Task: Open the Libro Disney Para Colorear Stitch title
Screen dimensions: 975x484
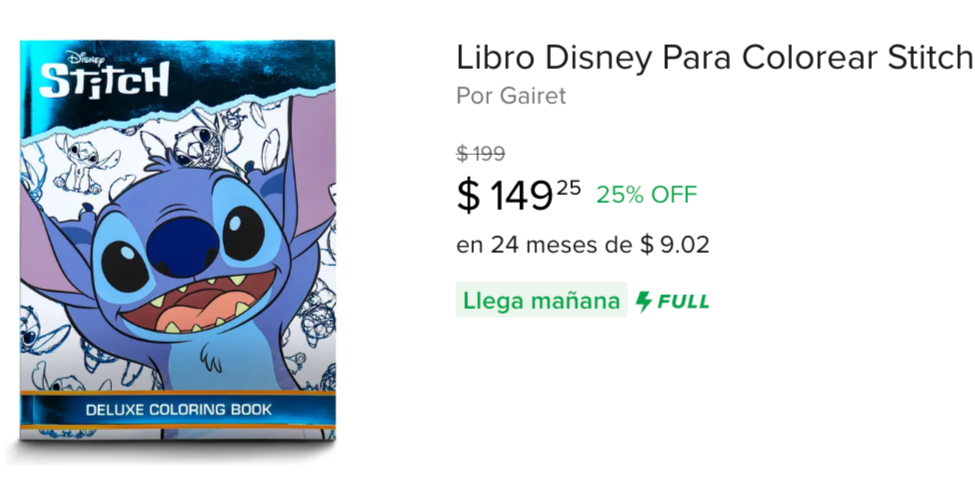Action: click(x=714, y=58)
